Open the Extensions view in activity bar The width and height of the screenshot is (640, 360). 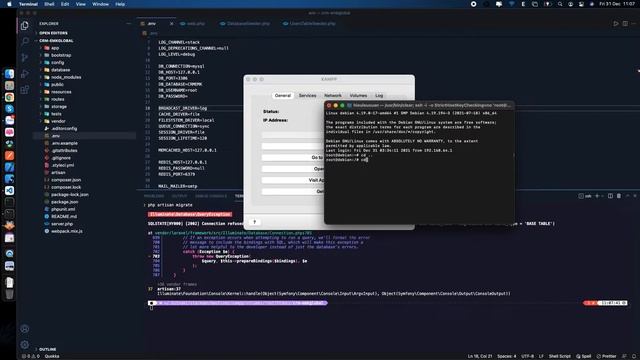[x=24, y=90]
